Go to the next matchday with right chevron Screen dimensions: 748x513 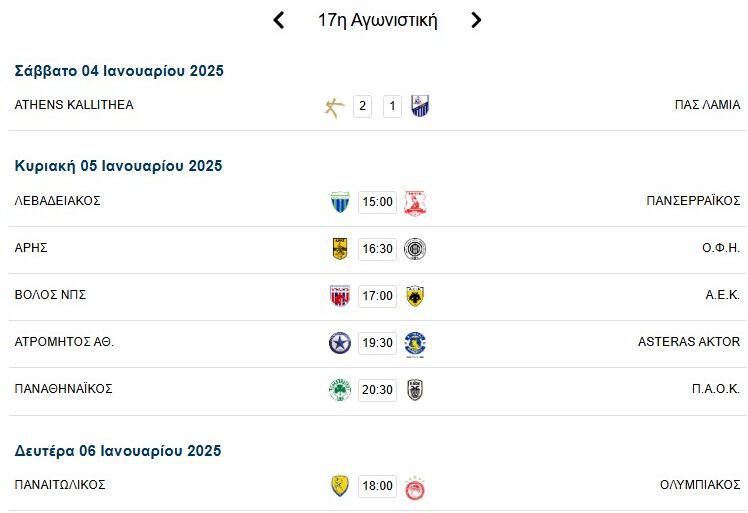(x=476, y=20)
